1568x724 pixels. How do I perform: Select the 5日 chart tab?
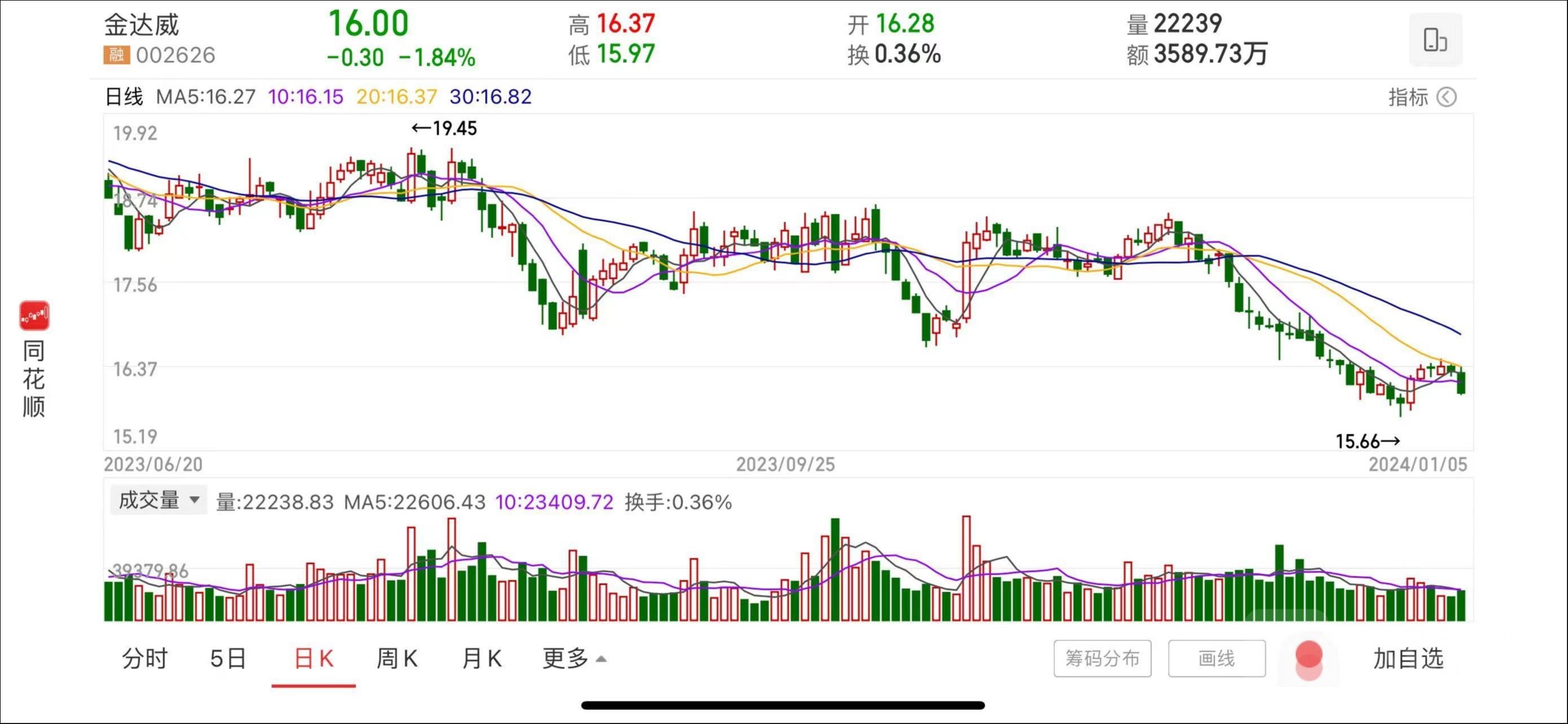coord(228,658)
